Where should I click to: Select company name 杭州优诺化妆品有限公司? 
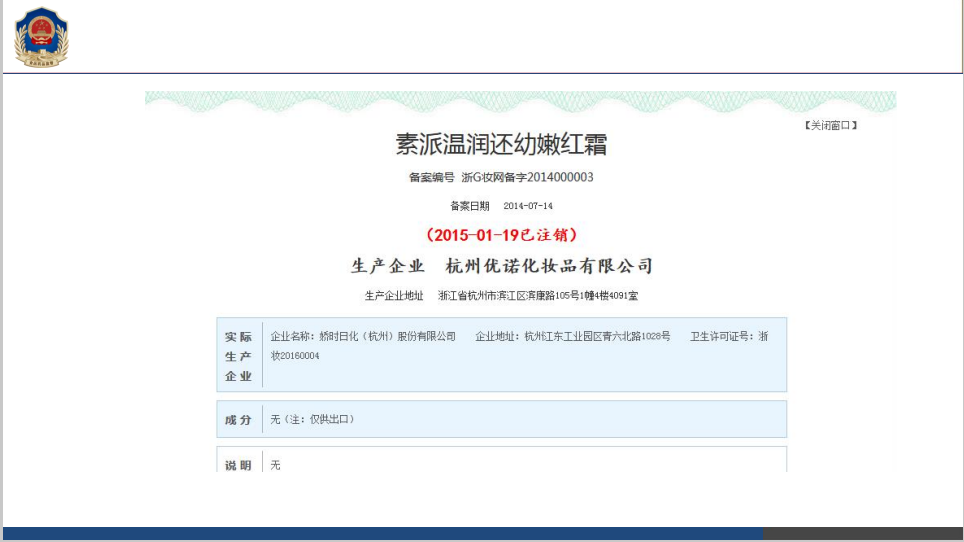pyautogui.click(x=549, y=265)
